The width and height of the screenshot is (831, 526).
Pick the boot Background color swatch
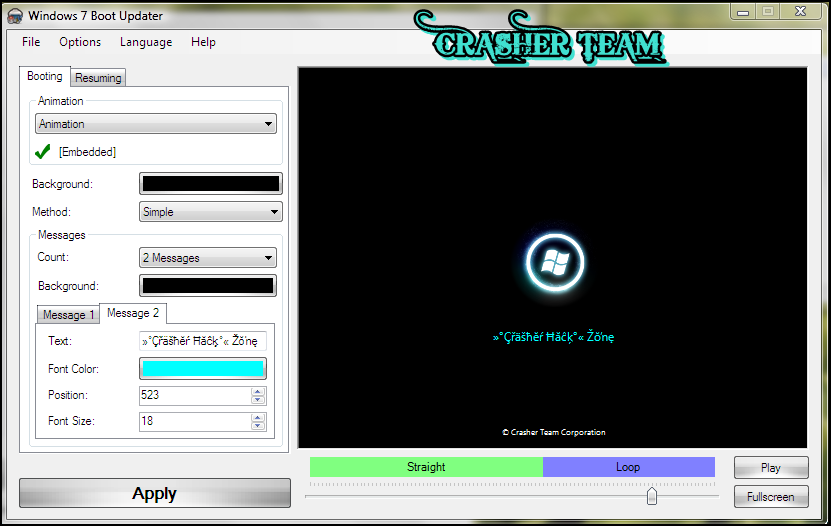pyautogui.click(x=210, y=184)
